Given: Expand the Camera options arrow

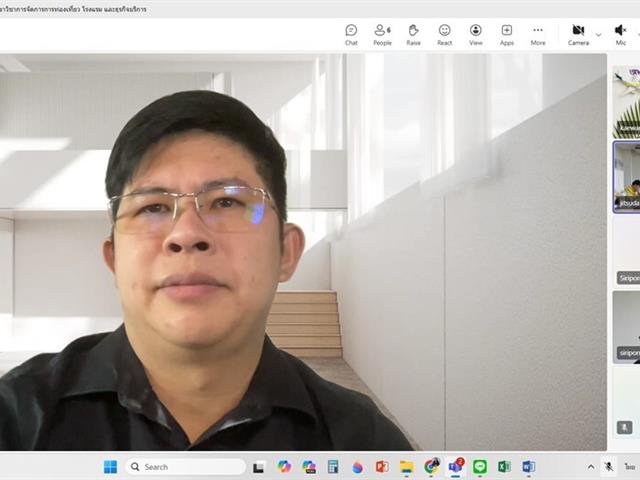Looking at the screenshot, I should click(598, 35).
